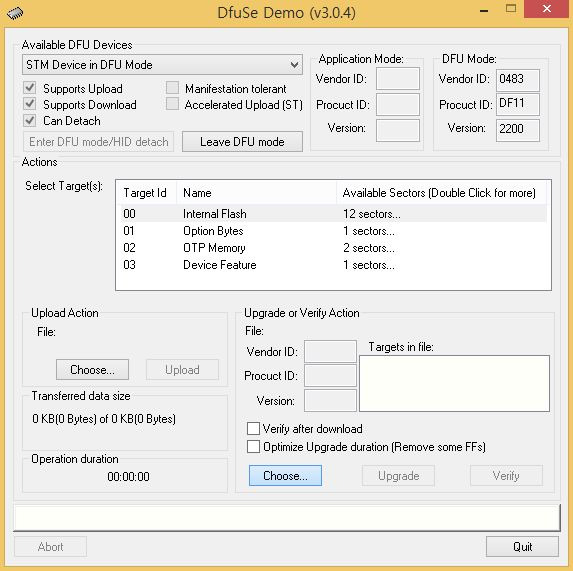573x571 pixels.
Task: Click the Target Id column header
Action: tap(147, 193)
